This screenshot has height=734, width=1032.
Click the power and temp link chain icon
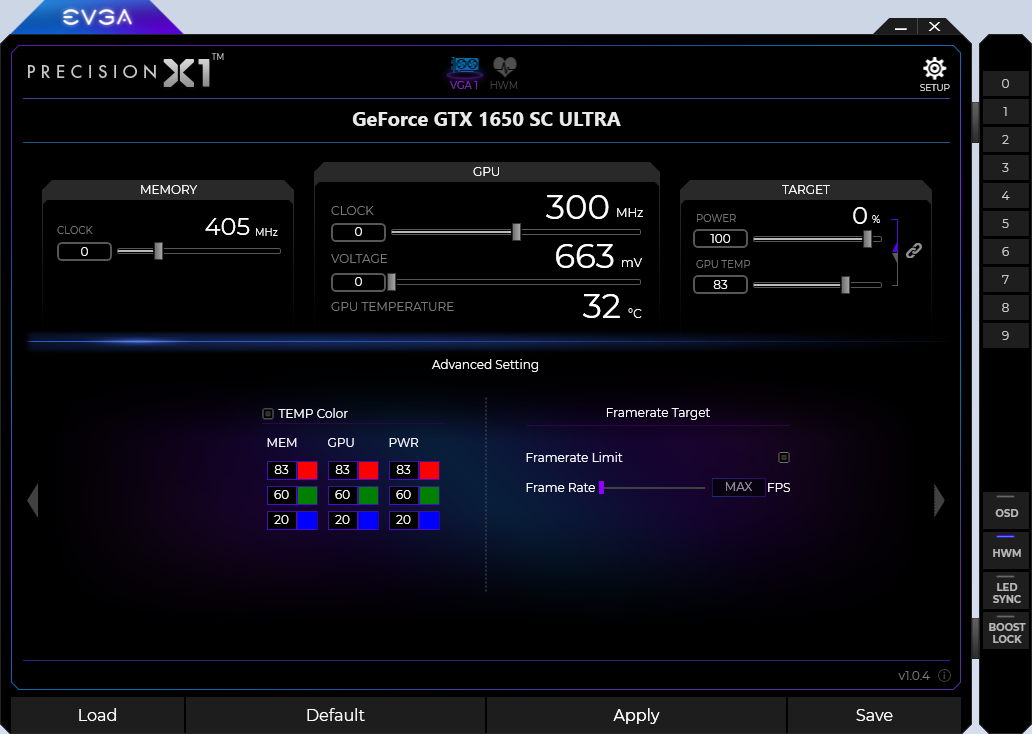click(914, 250)
